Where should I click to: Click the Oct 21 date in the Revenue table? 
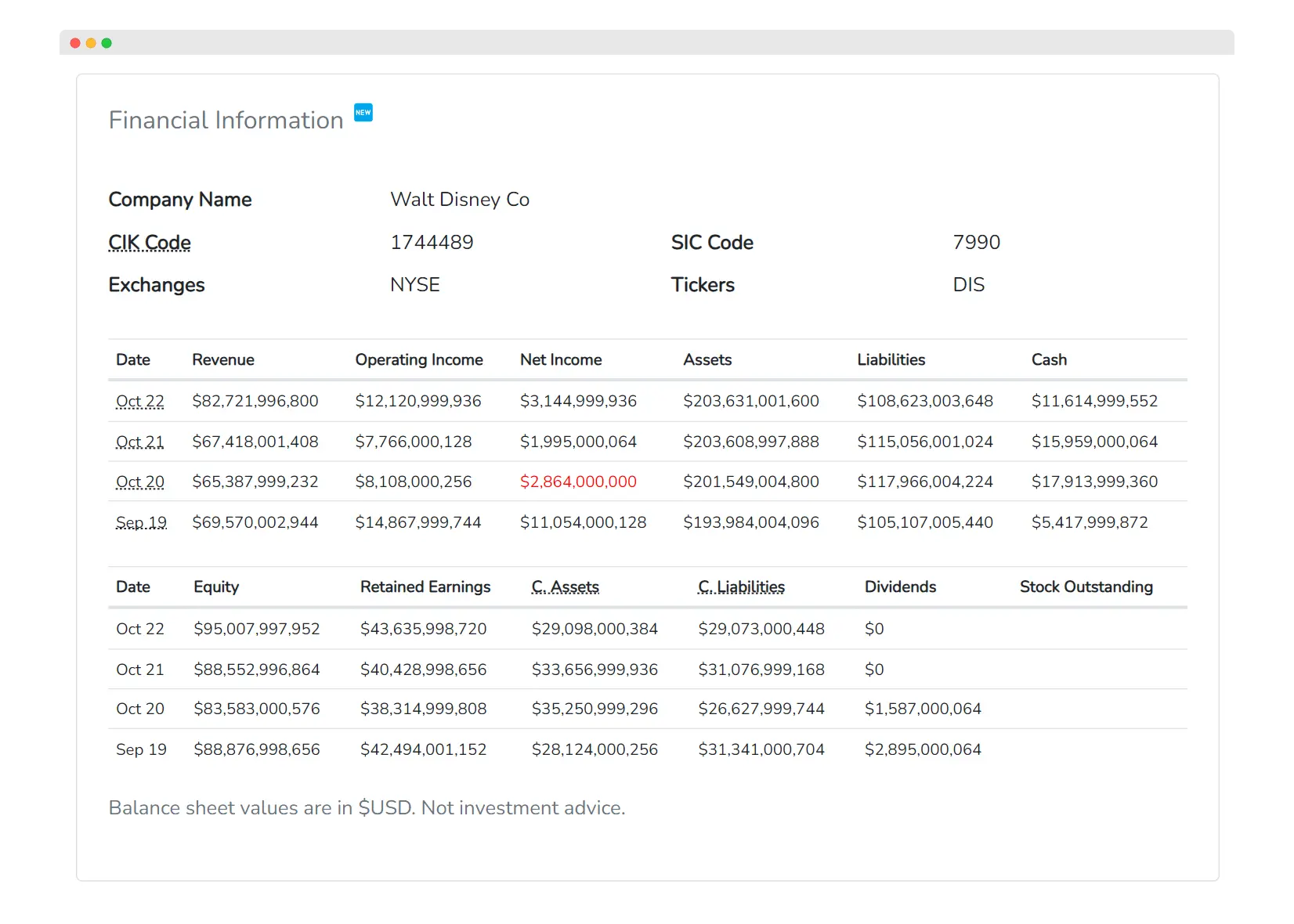[x=140, y=442]
